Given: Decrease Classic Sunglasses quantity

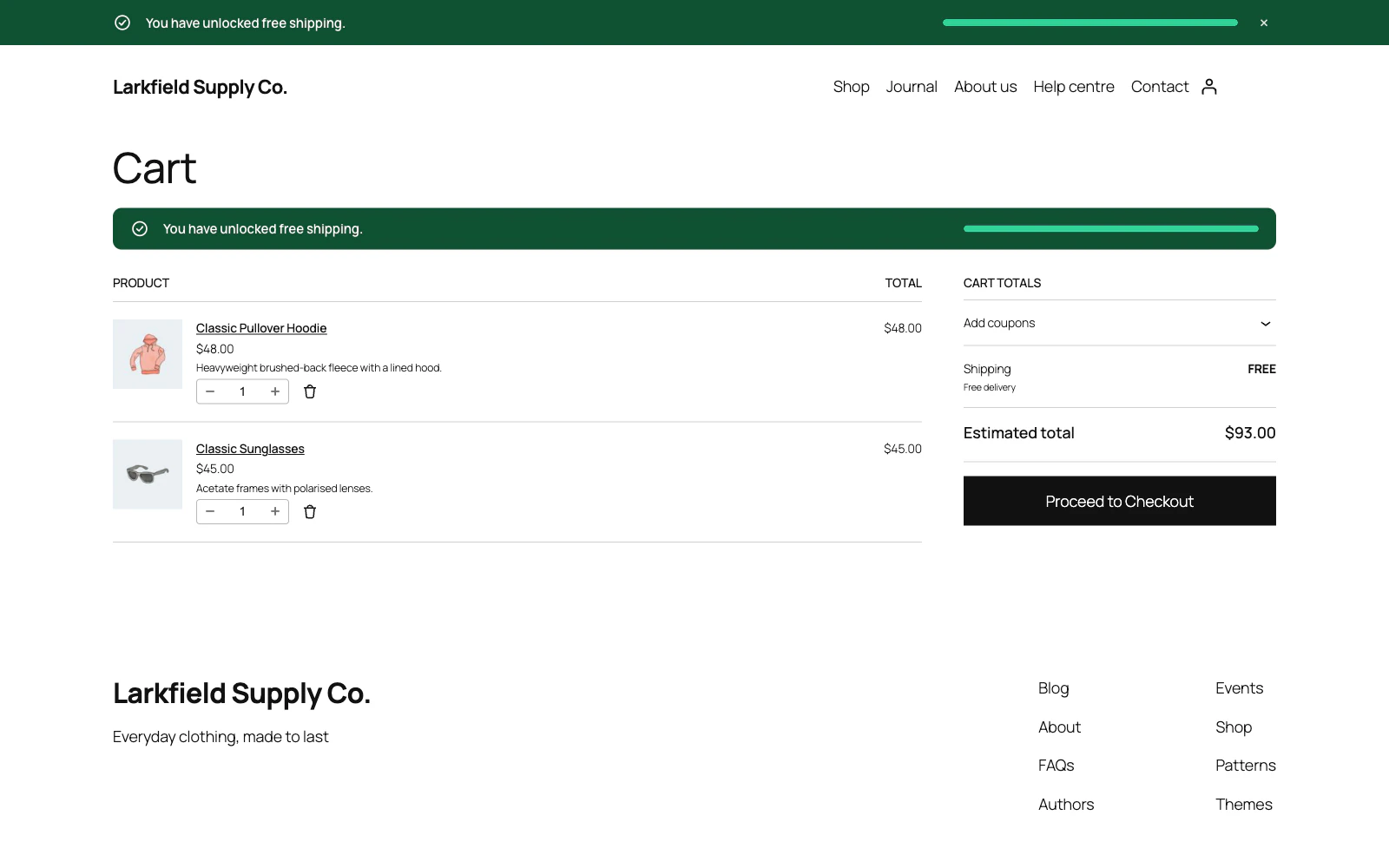Looking at the screenshot, I should pyautogui.click(x=210, y=512).
